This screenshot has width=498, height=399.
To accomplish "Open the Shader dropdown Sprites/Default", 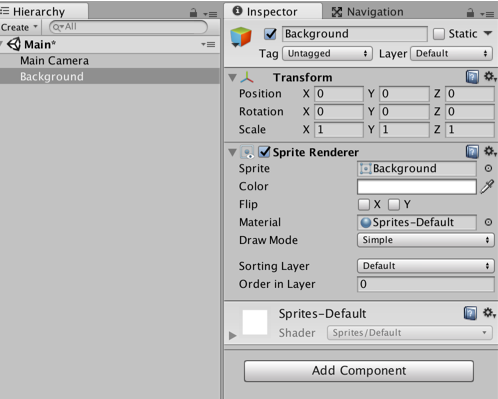I will (x=409, y=333).
